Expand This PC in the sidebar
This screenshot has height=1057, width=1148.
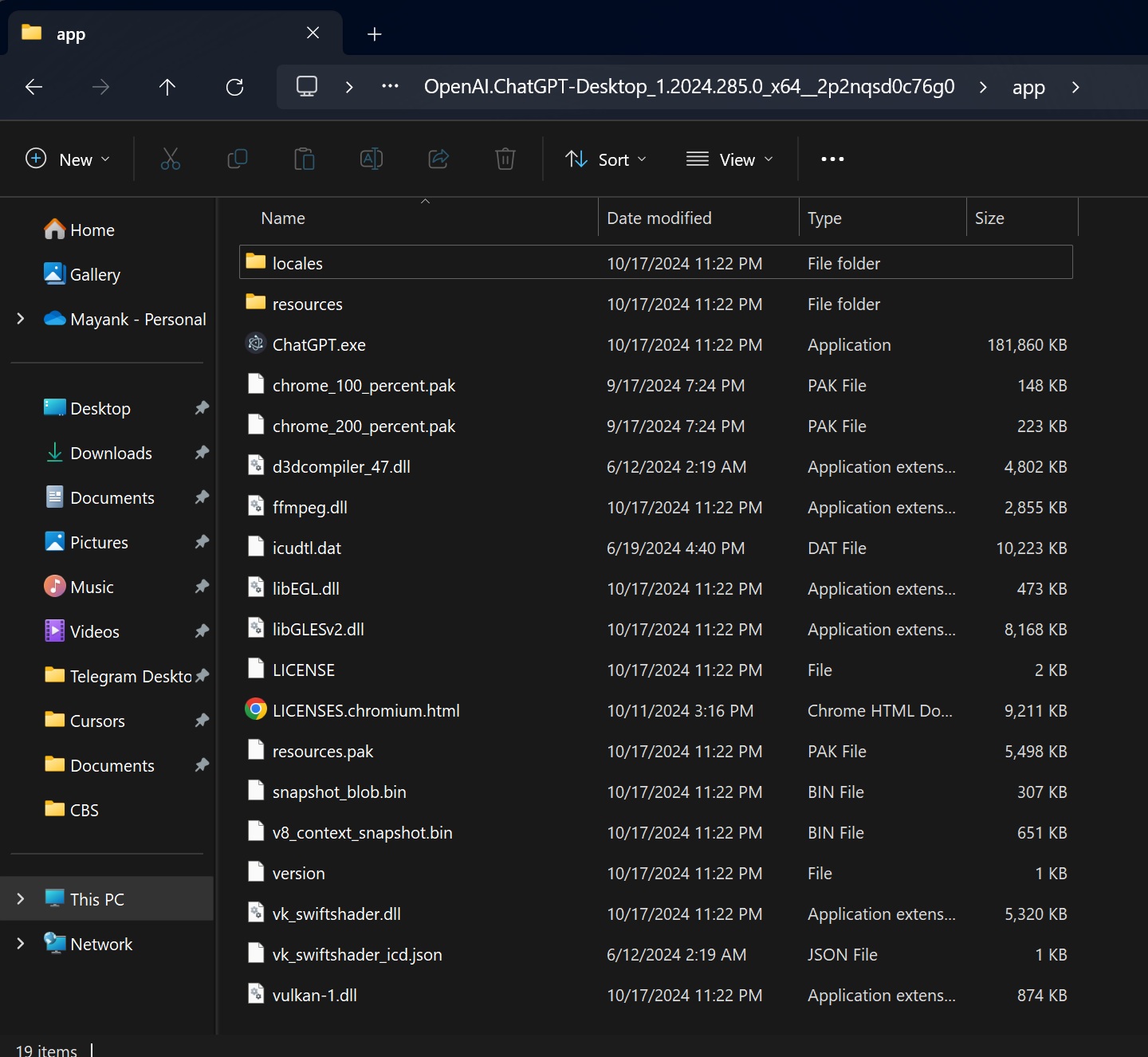click(20, 898)
